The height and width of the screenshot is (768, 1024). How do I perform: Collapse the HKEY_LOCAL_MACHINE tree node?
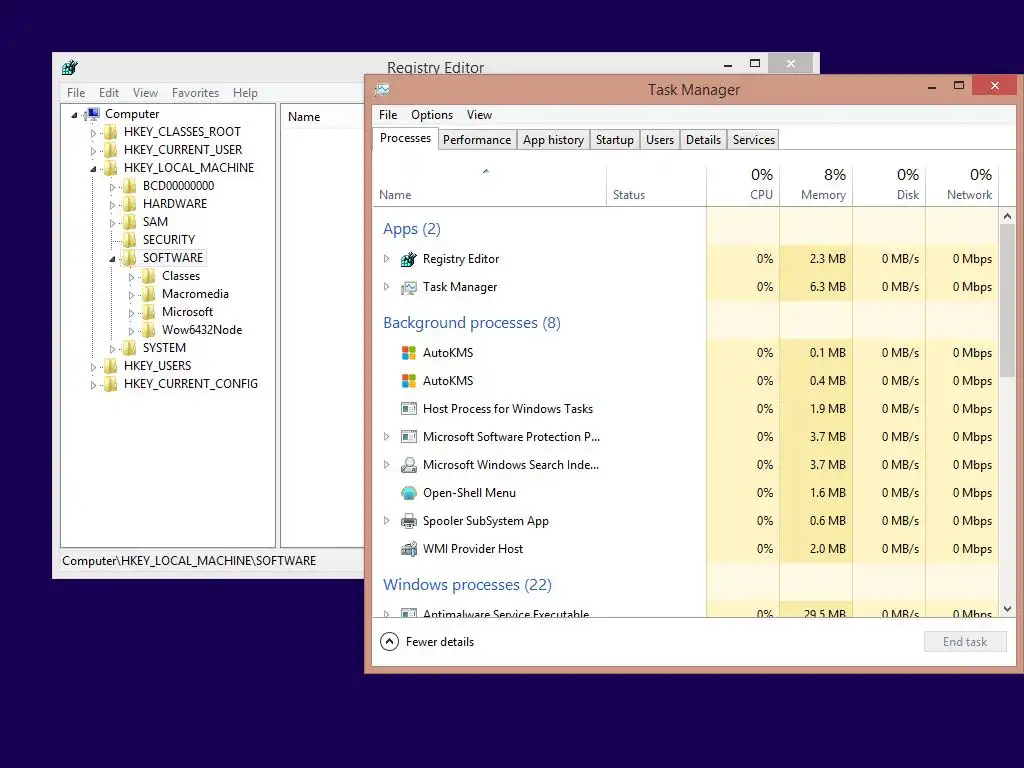click(x=93, y=169)
